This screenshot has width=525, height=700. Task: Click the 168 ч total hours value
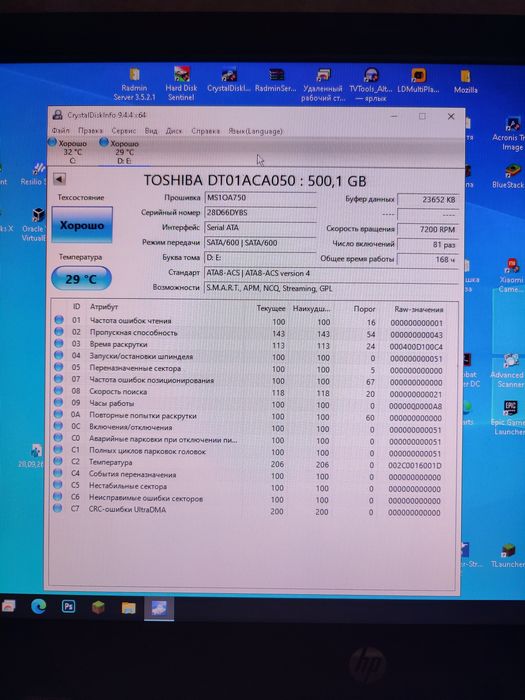(x=427, y=259)
